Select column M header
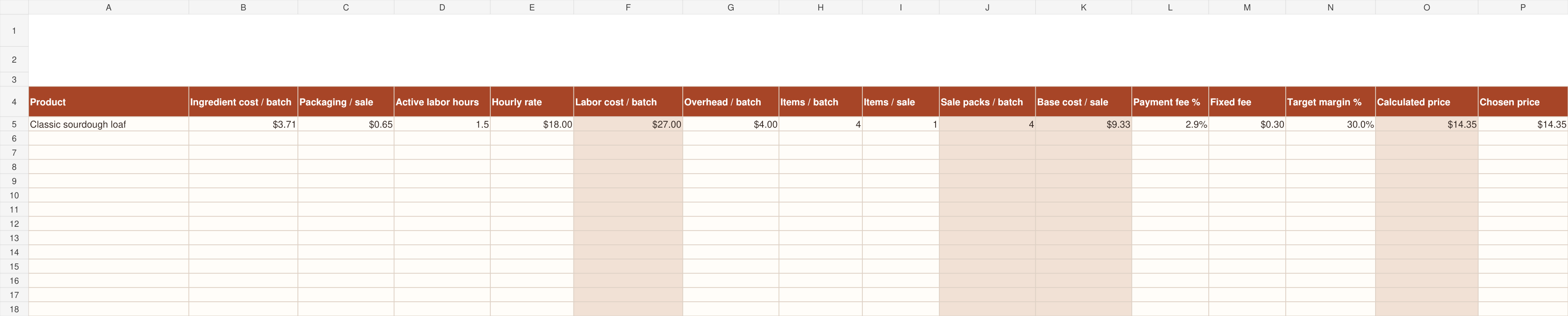 coord(1247,7)
